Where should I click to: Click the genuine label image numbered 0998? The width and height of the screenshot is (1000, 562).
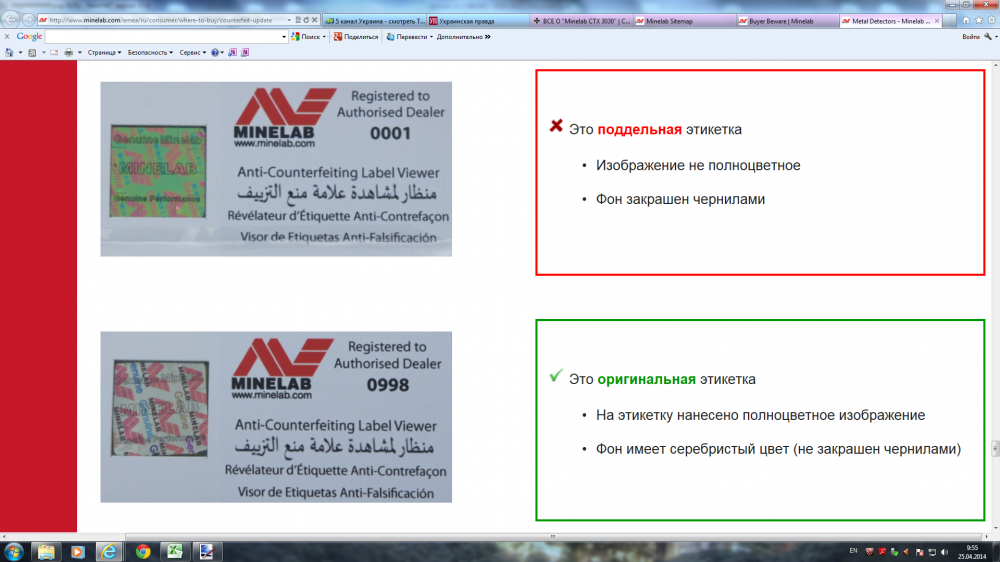click(x=276, y=417)
